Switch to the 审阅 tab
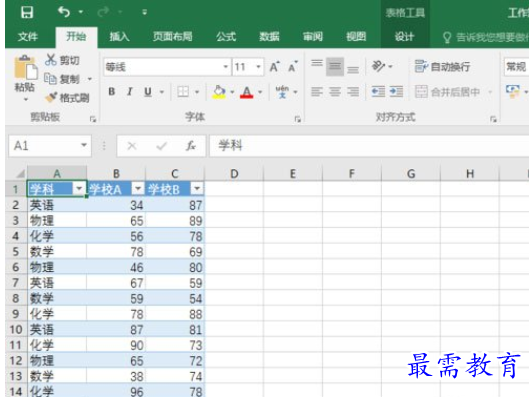The height and width of the screenshot is (397, 529). tap(313, 36)
